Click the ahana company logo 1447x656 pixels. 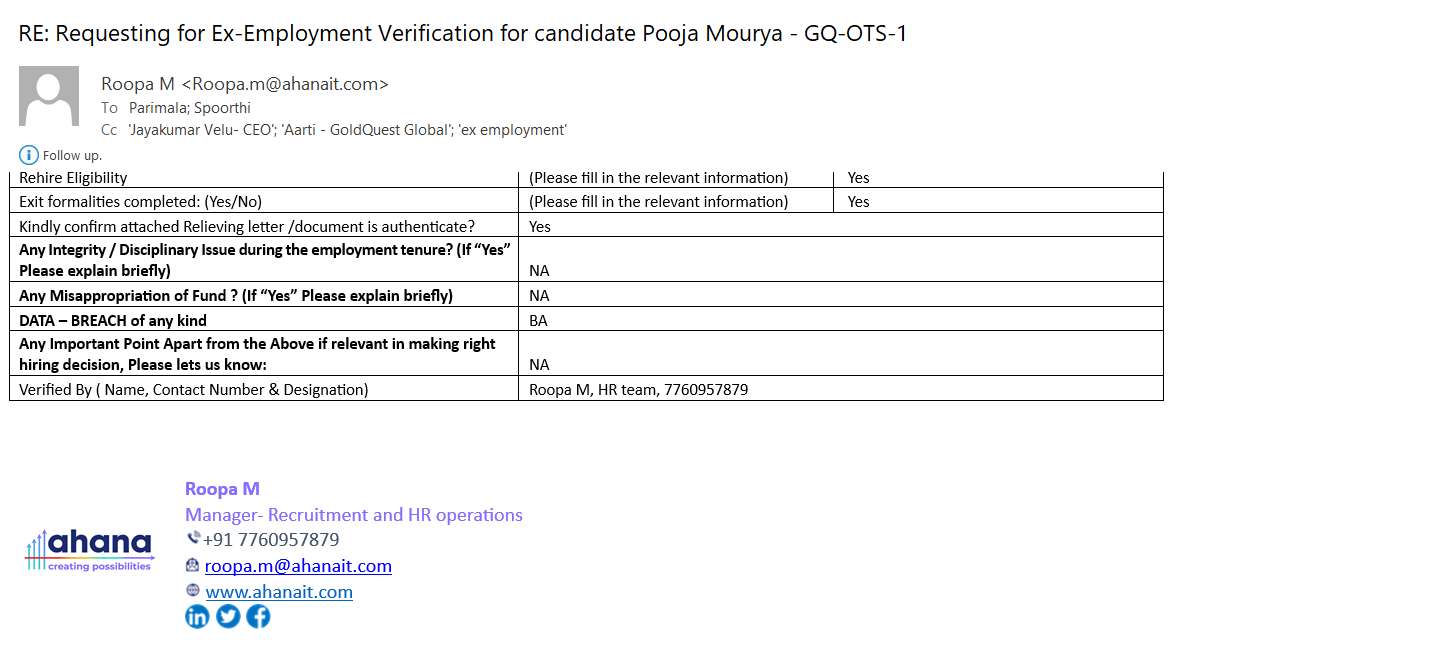pyautogui.click(x=90, y=550)
